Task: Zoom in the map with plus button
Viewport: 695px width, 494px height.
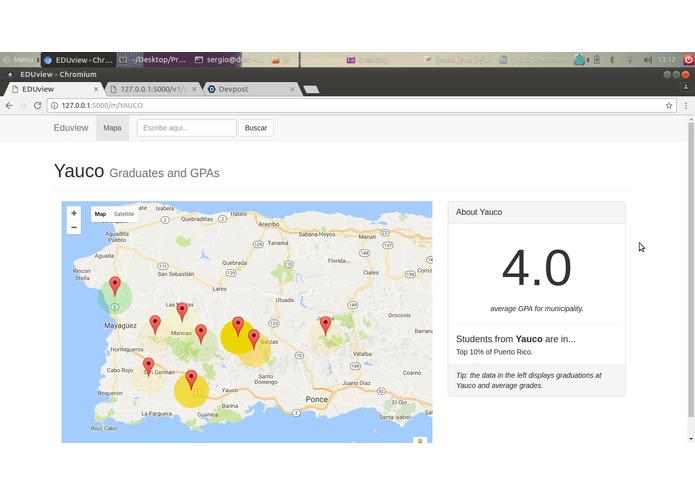Action: pos(74,213)
